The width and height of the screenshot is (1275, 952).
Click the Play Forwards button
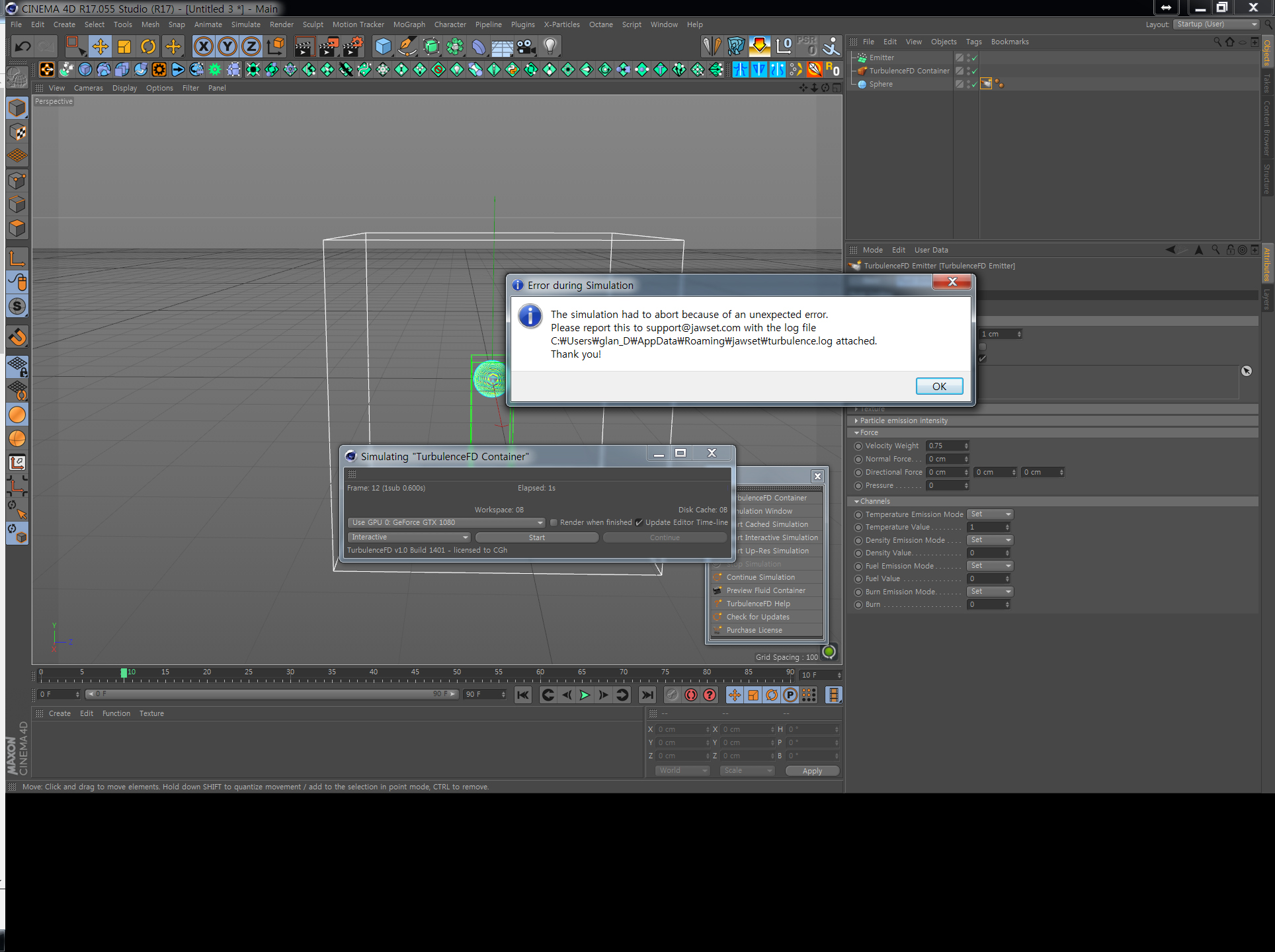click(585, 695)
